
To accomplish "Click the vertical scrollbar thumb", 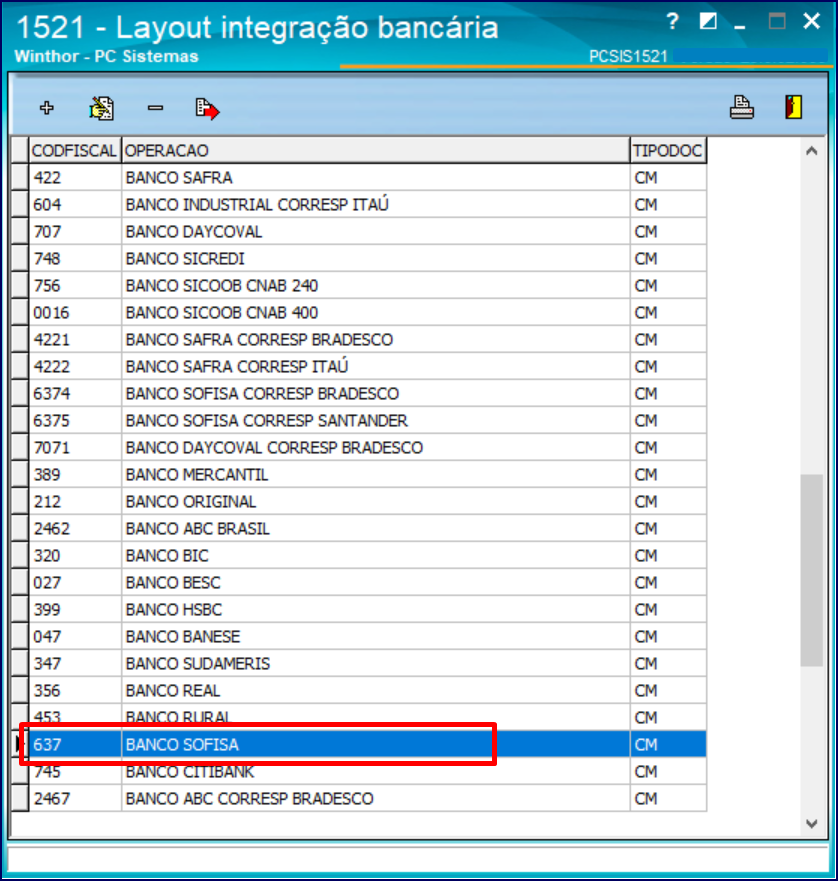I will point(812,570).
